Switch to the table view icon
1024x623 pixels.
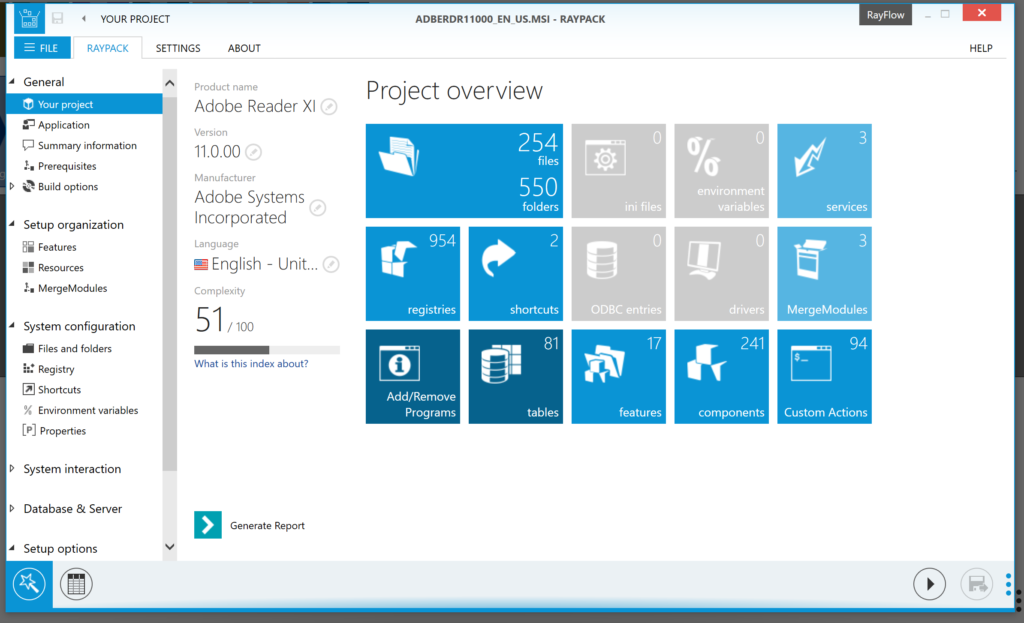[x=76, y=584]
